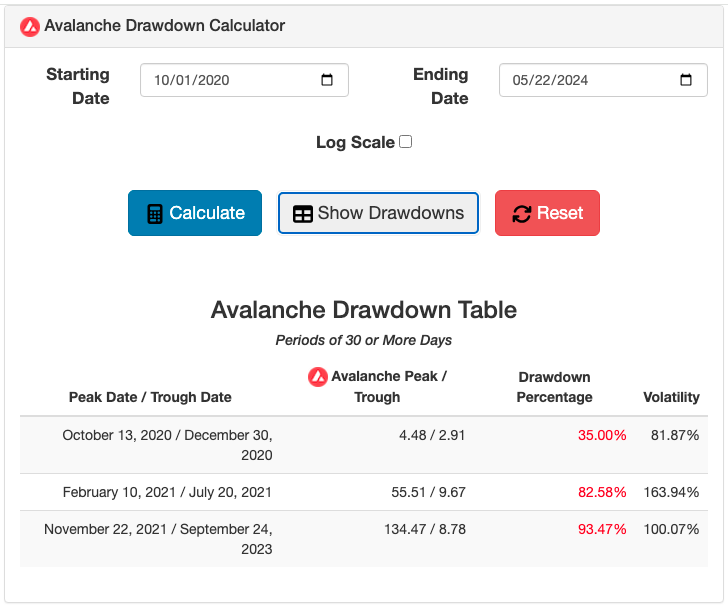The width and height of the screenshot is (728, 607).
Task: Focus the Ending Date field showing 05/22/2024
Action: coord(603,80)
